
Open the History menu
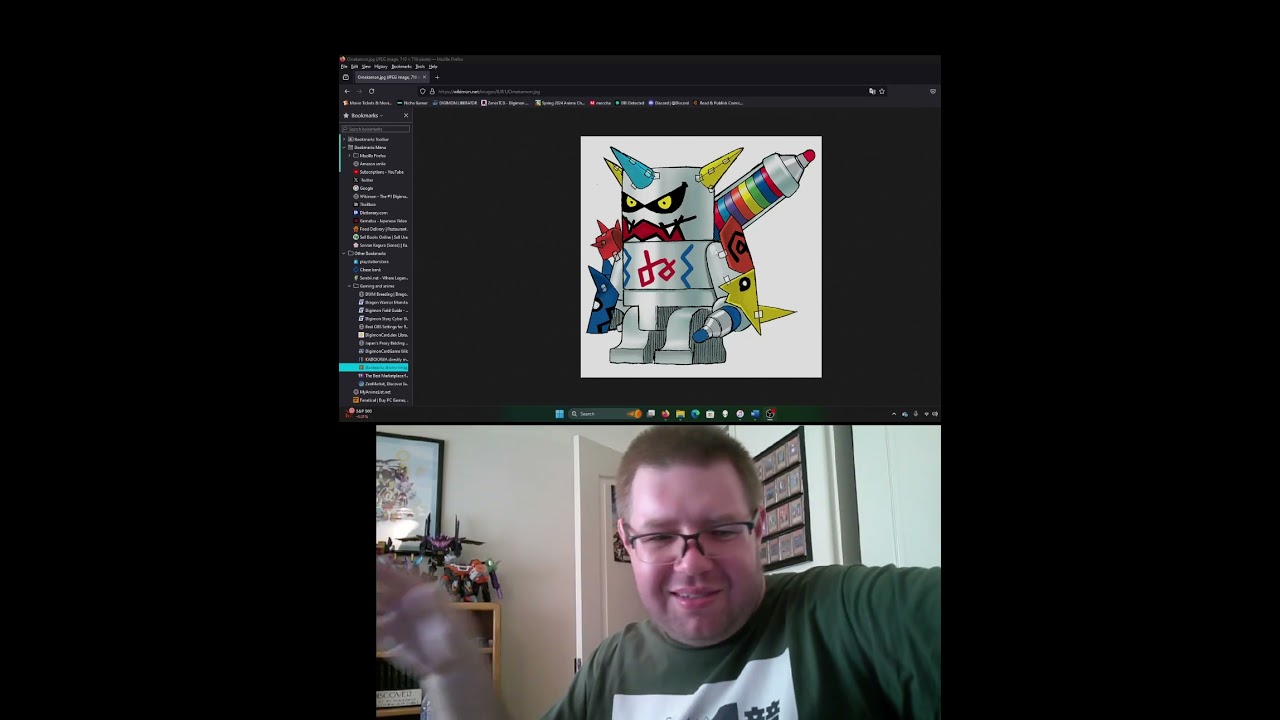(x=381, y=66)
